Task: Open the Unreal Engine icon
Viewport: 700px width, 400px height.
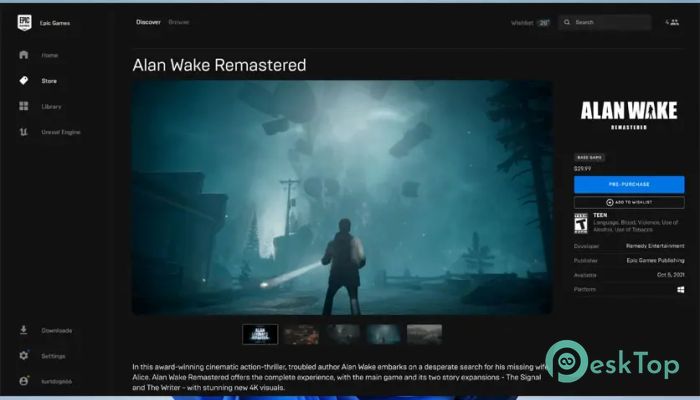Action: [x=24, y=132]
